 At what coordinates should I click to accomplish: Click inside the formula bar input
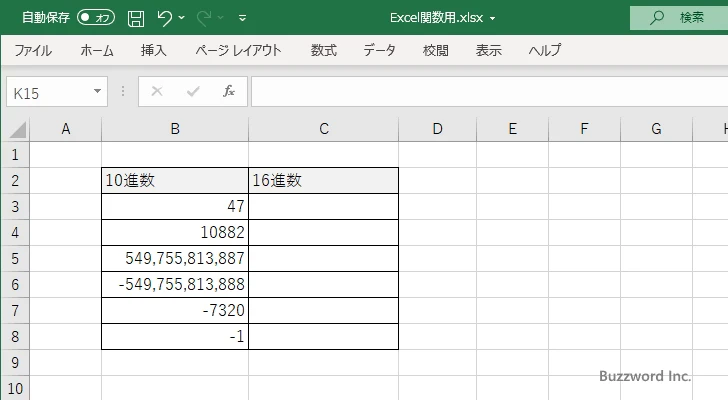[x=480, y=92]
